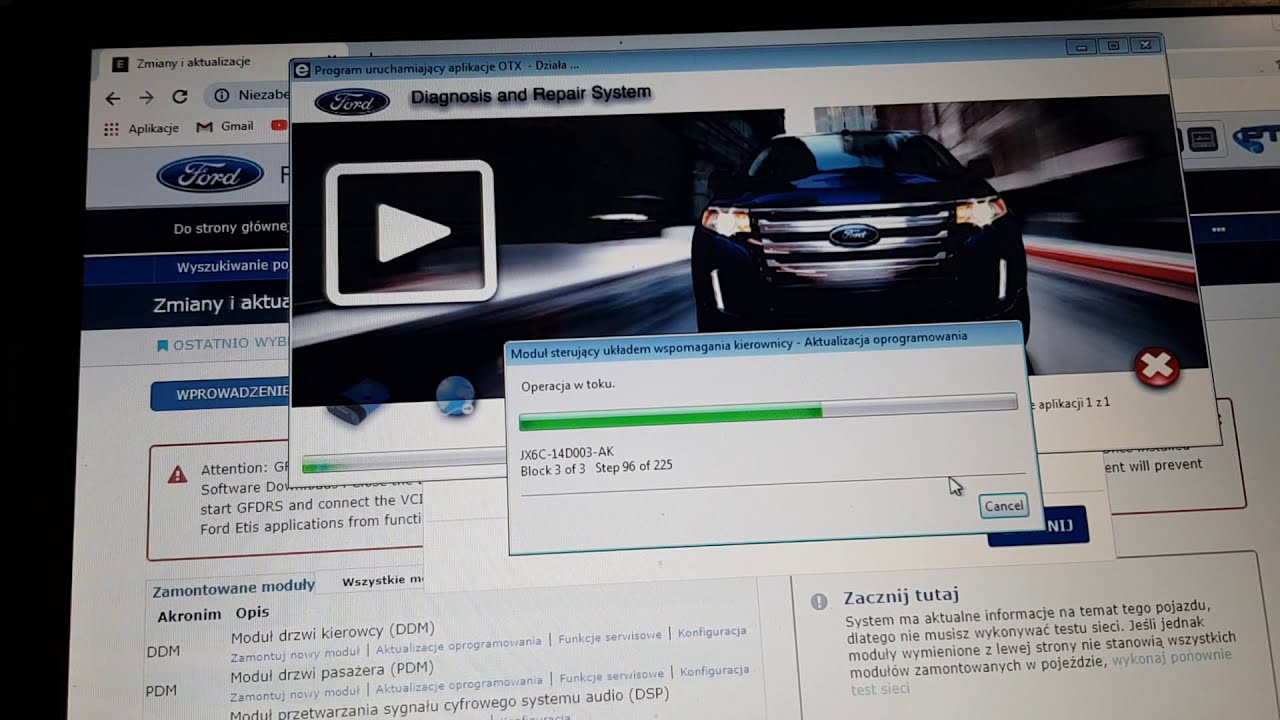Play the video in the Diagnosis and Repair window
This screenshot has height=720, width=1280.
pyautogui.click(x=411, y=232)
